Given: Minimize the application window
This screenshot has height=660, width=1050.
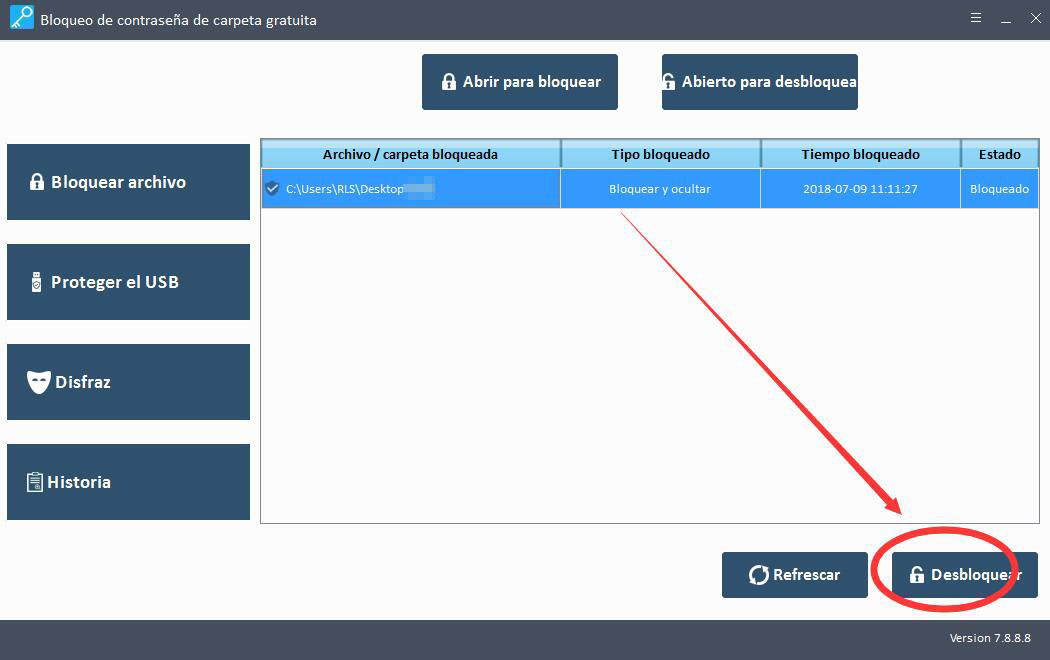Looking at the screenshot, I should pyautogui.click(x=1005, y=19).
